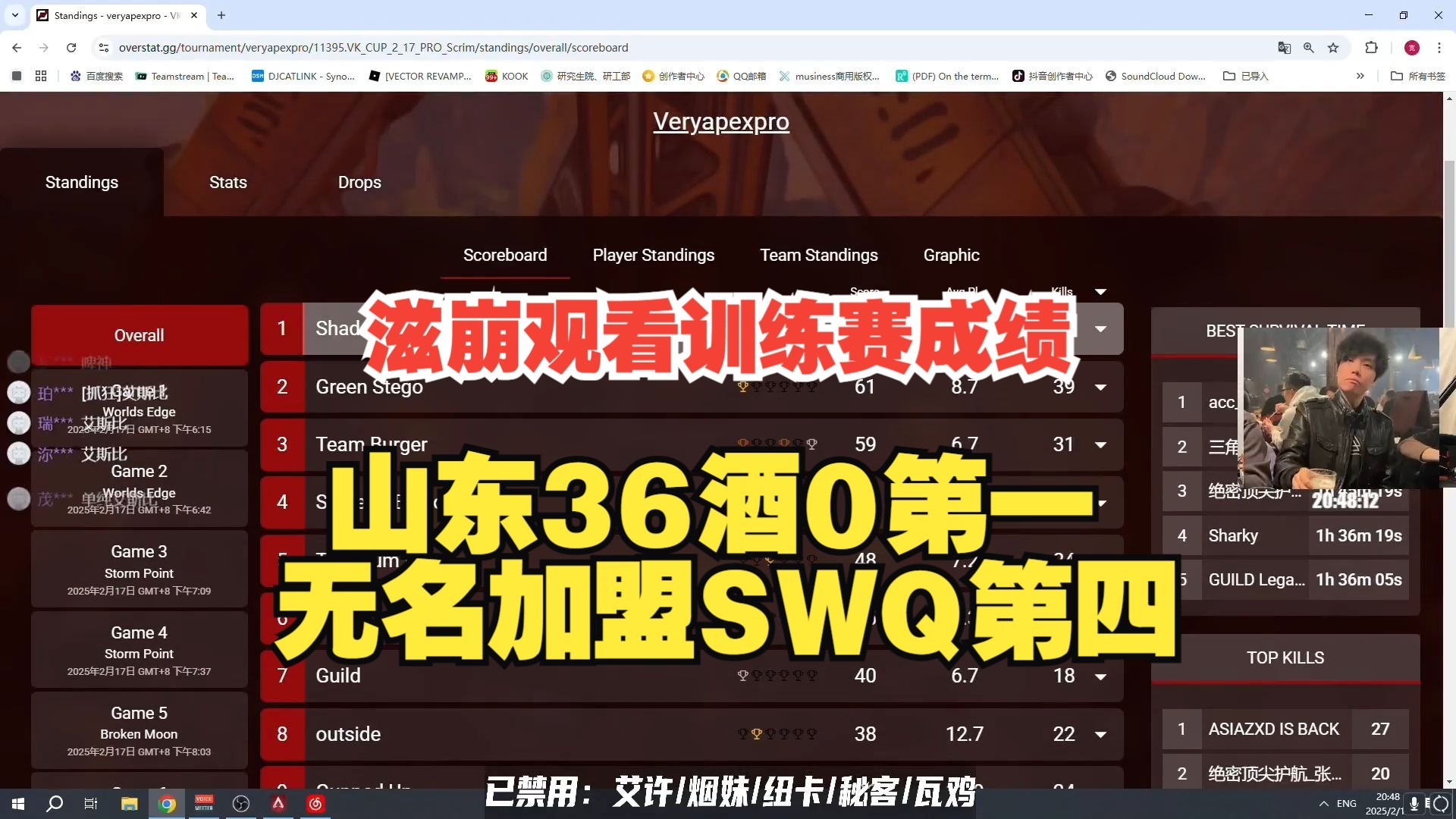Screen dimensions: 1456x819
Task: Click the TOP KILLS panel header
Action: tap(1285, 657)
